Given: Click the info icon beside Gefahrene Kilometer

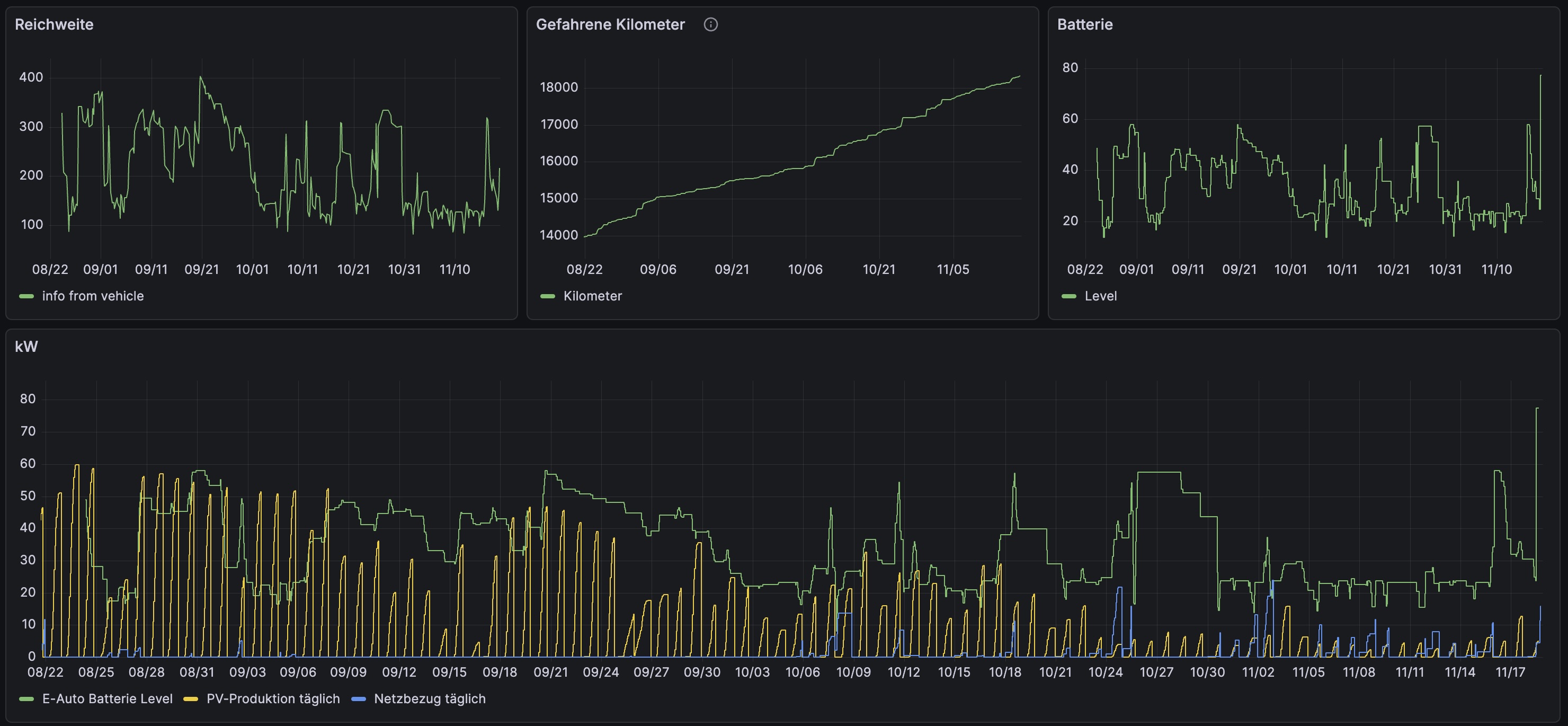Looking at the screenshot, I should coord(710,24).
